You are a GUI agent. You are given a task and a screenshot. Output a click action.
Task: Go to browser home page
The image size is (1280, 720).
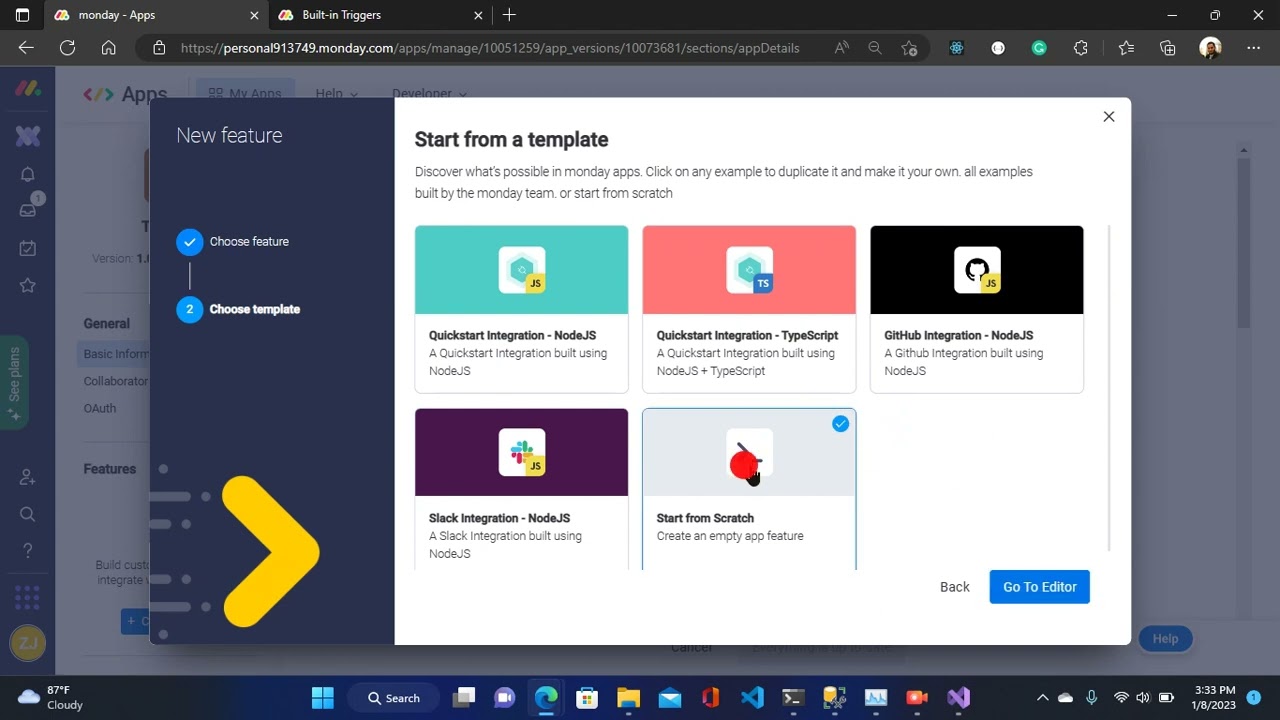tap(109, 48)
